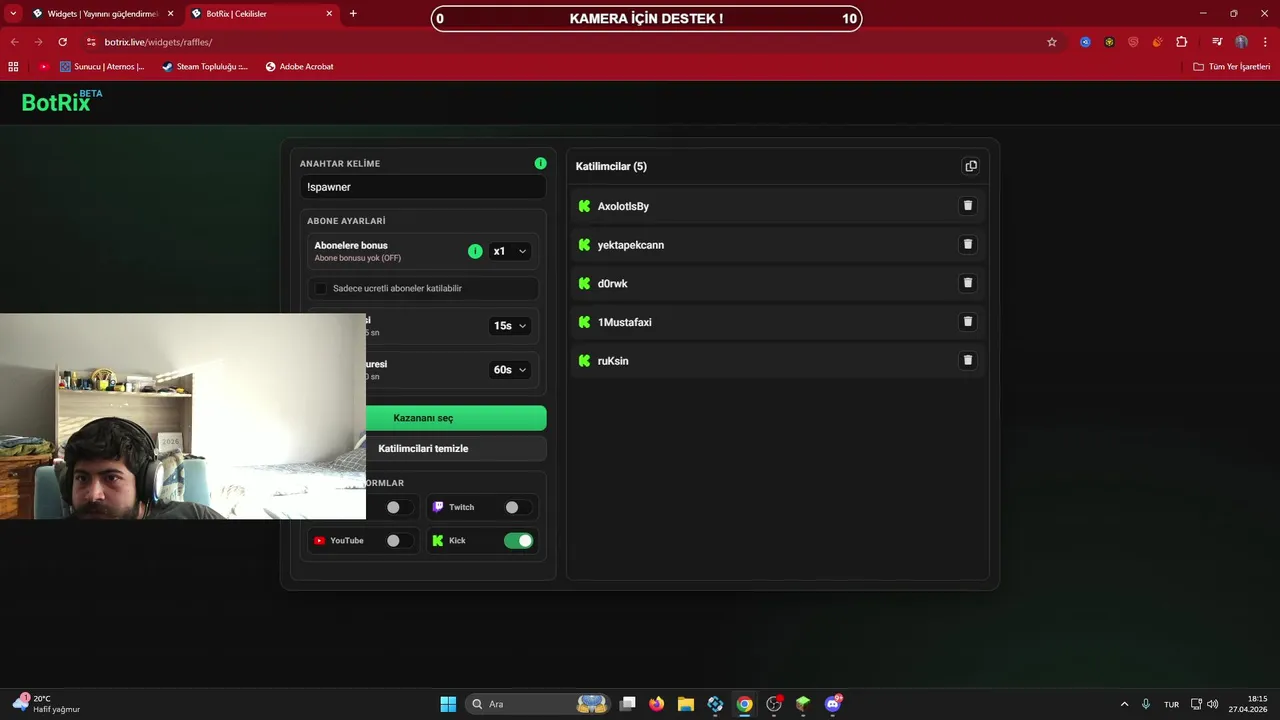
Task: Open the Adobe Acrobat bookmark
Action: click(x=299, y=67)
